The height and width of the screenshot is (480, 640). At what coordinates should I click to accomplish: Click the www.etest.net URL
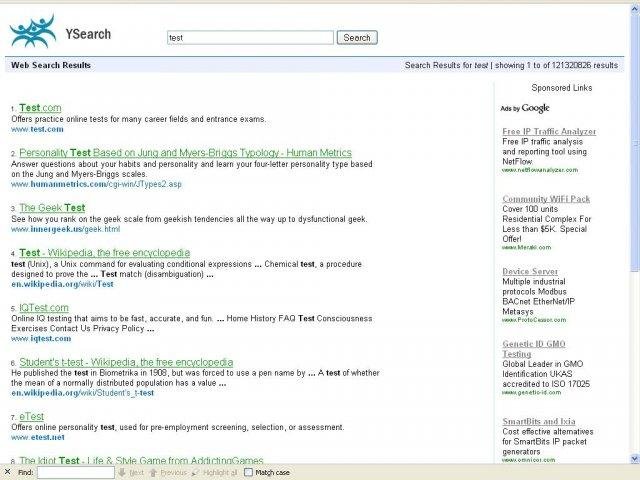(38, 437)
